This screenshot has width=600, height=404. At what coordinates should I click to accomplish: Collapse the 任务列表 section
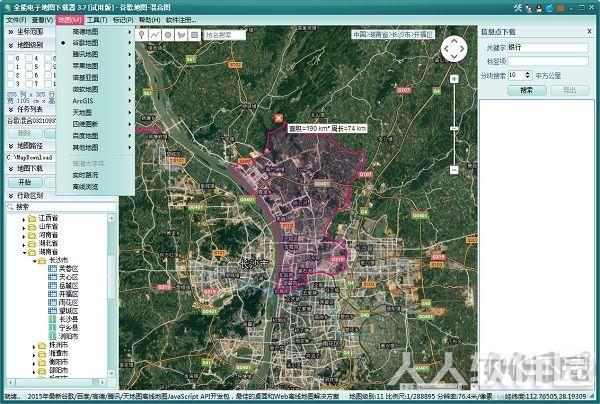[x=11, y=109]
